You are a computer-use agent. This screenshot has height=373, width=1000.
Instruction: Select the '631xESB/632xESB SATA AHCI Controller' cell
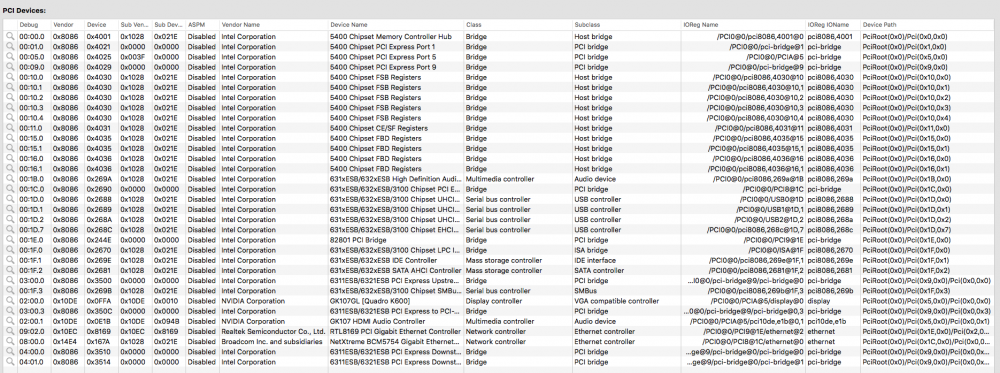(395, 271)
